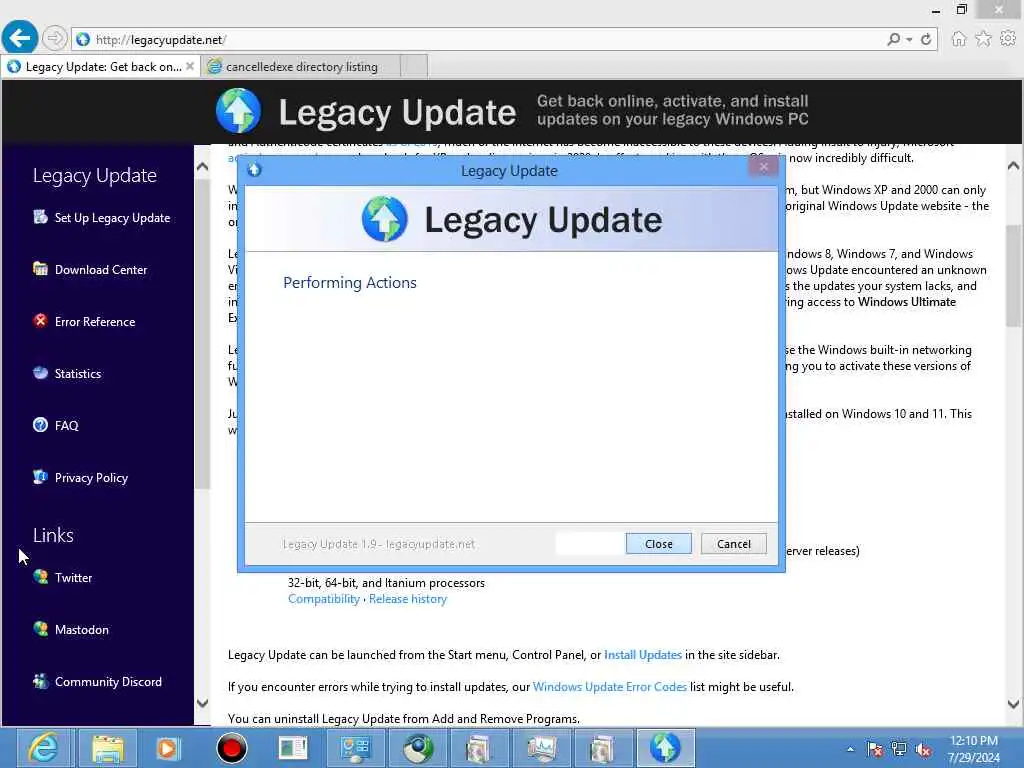
Task: Click Cancel in the Legacy Update dialog
Action: [x=733, y=544]
